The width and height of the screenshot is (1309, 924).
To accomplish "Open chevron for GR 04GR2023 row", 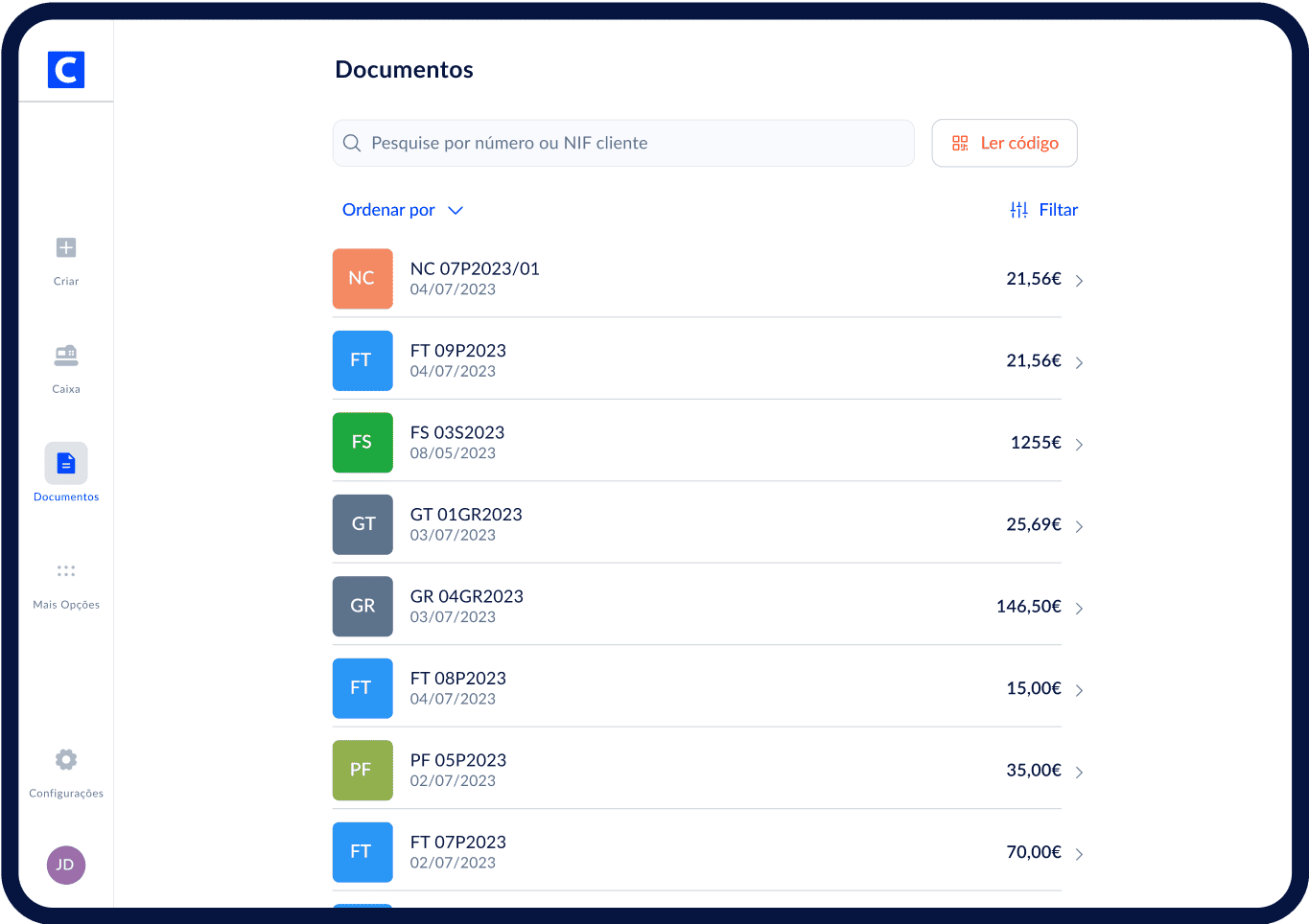I will [1079, 609].
